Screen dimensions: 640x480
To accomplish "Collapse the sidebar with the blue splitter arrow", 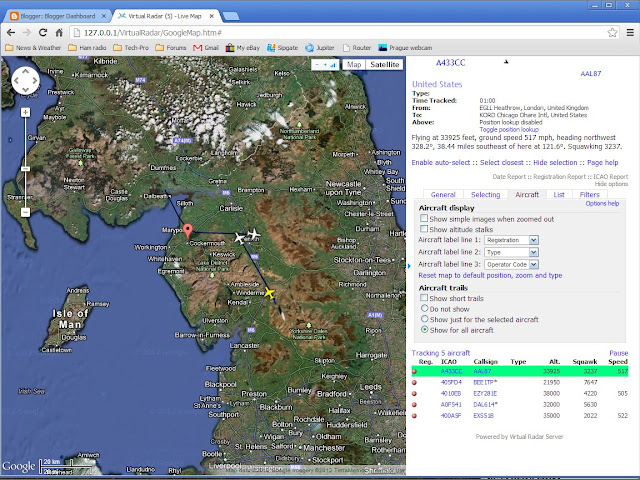I will coord(409,266).
